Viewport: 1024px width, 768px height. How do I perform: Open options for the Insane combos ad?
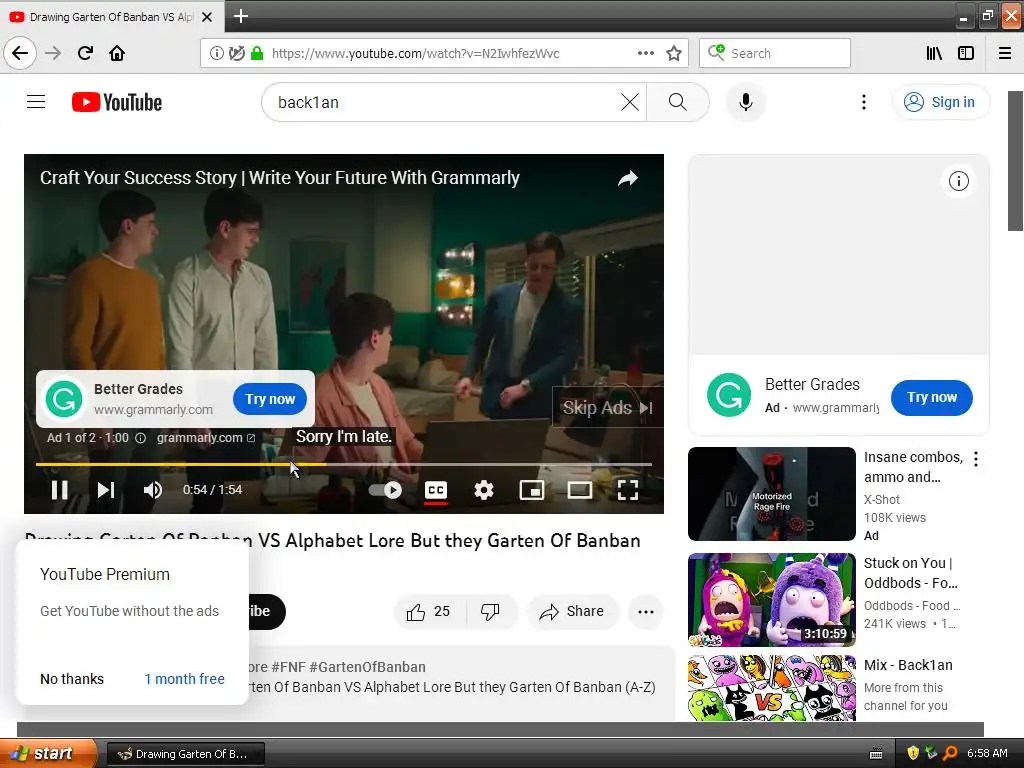point(976,459)
